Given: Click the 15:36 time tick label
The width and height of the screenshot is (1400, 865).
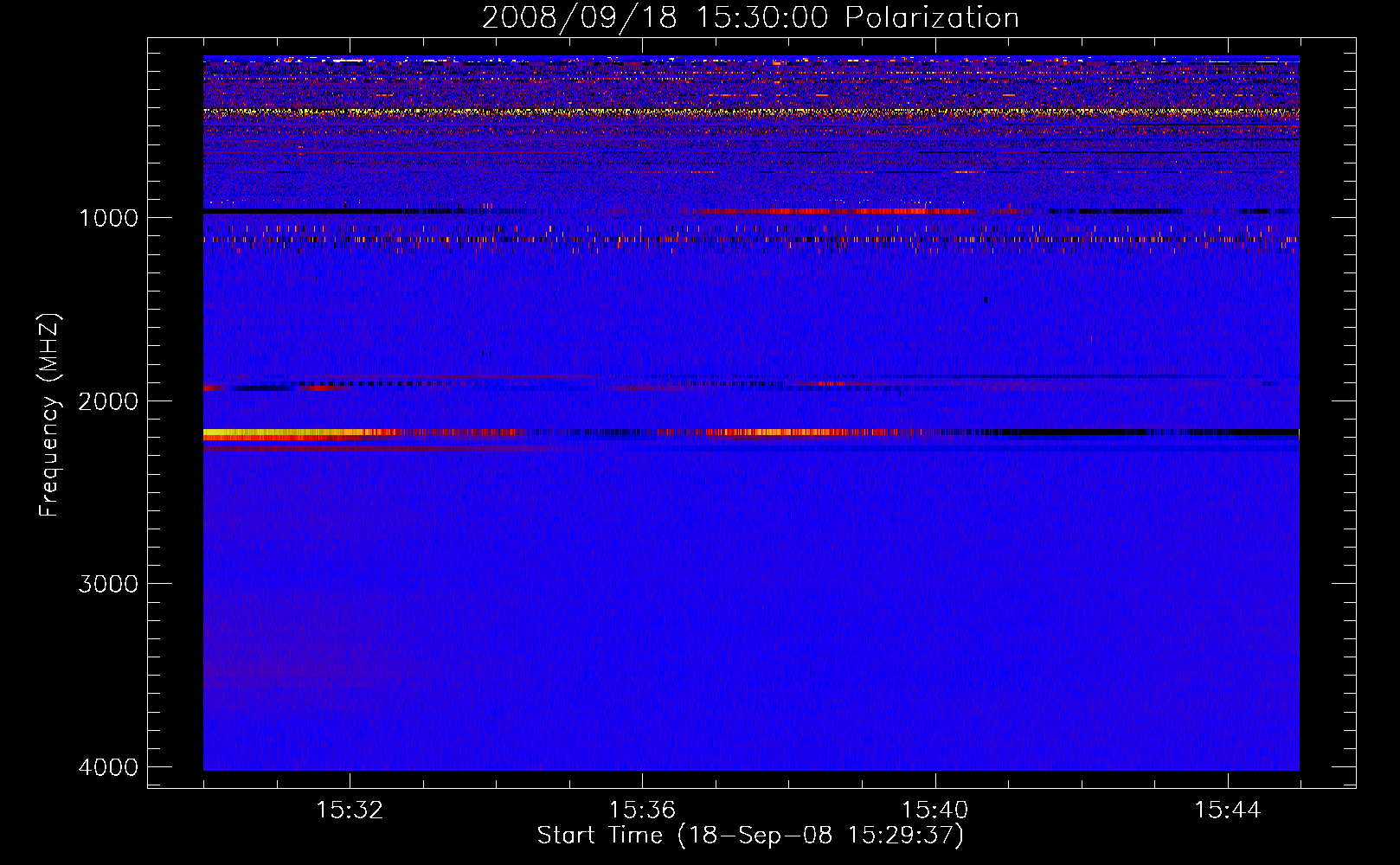Looking at the screenshot, I should (642, 811).
